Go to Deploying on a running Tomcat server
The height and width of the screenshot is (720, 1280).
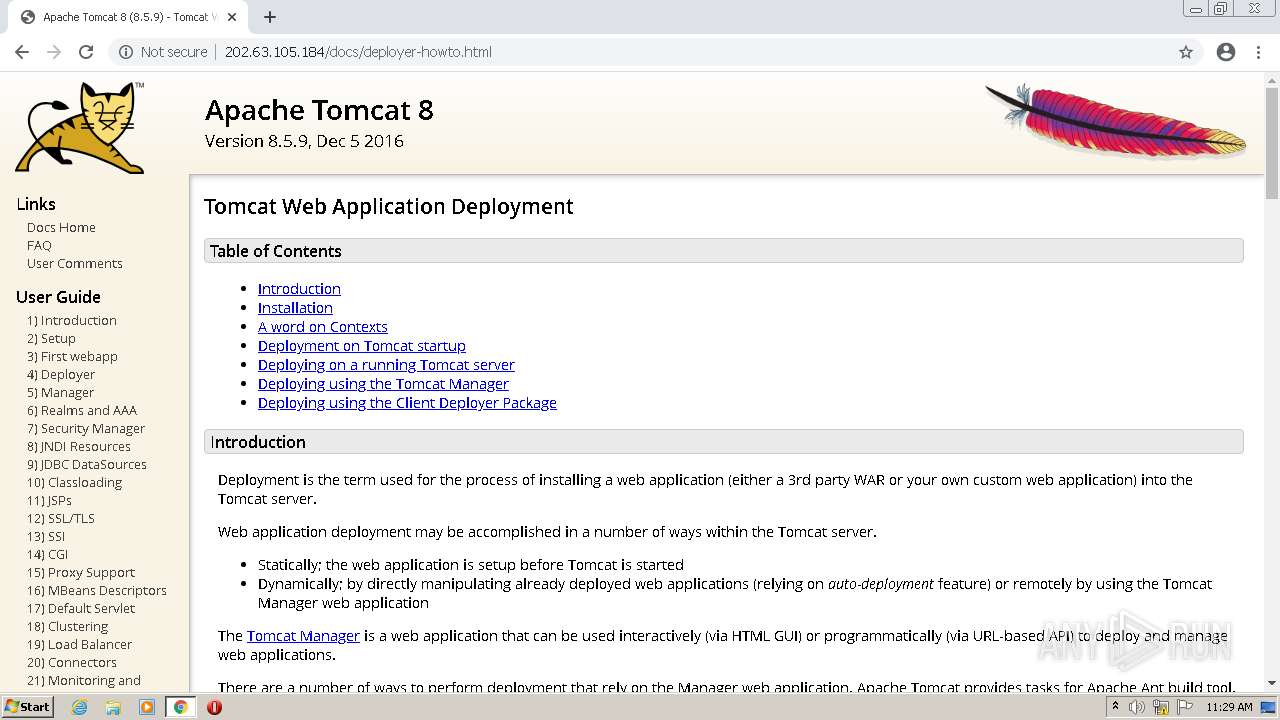pos(386,365)
